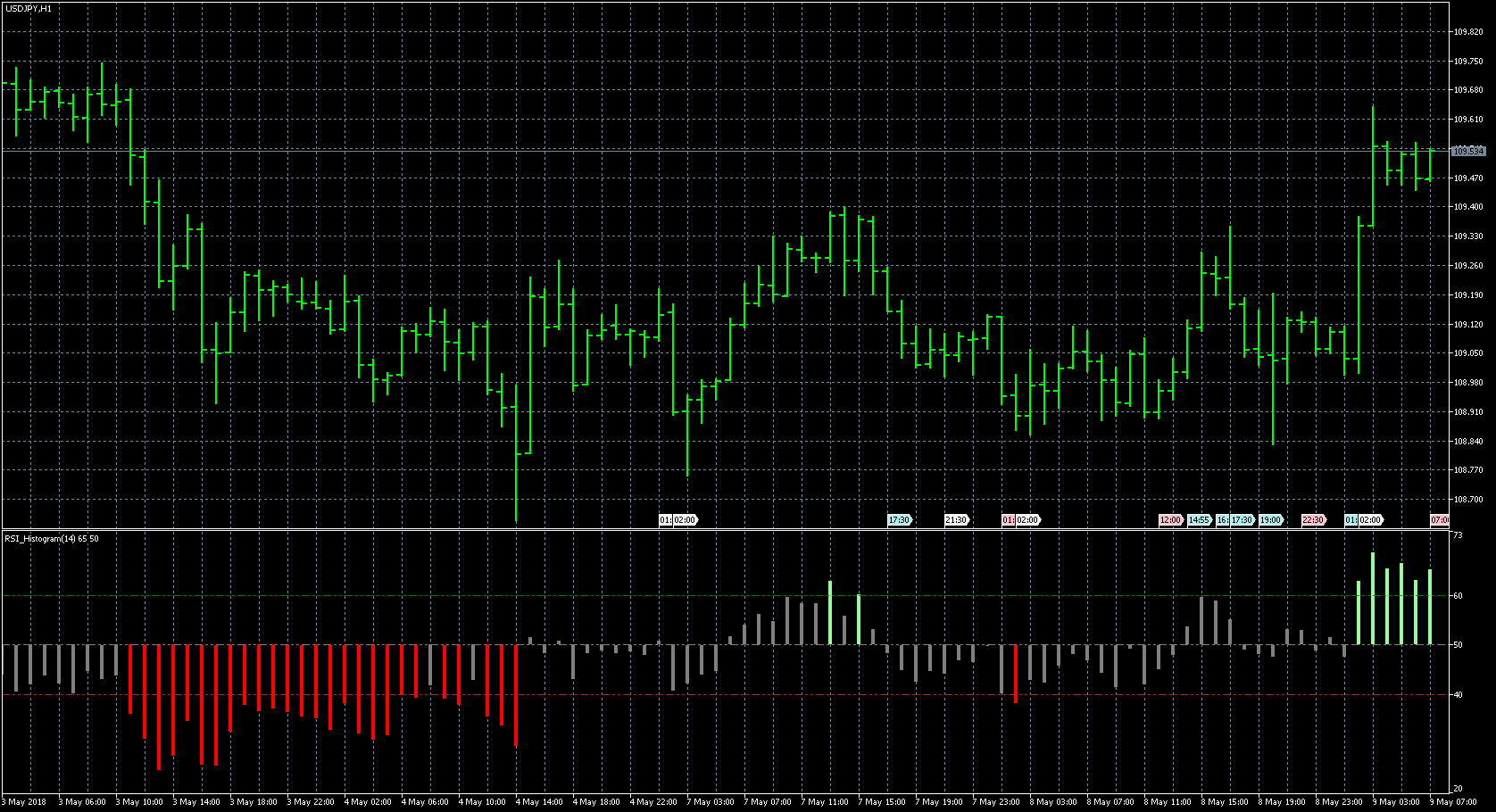Click the current price tag 109.534

1468,152
